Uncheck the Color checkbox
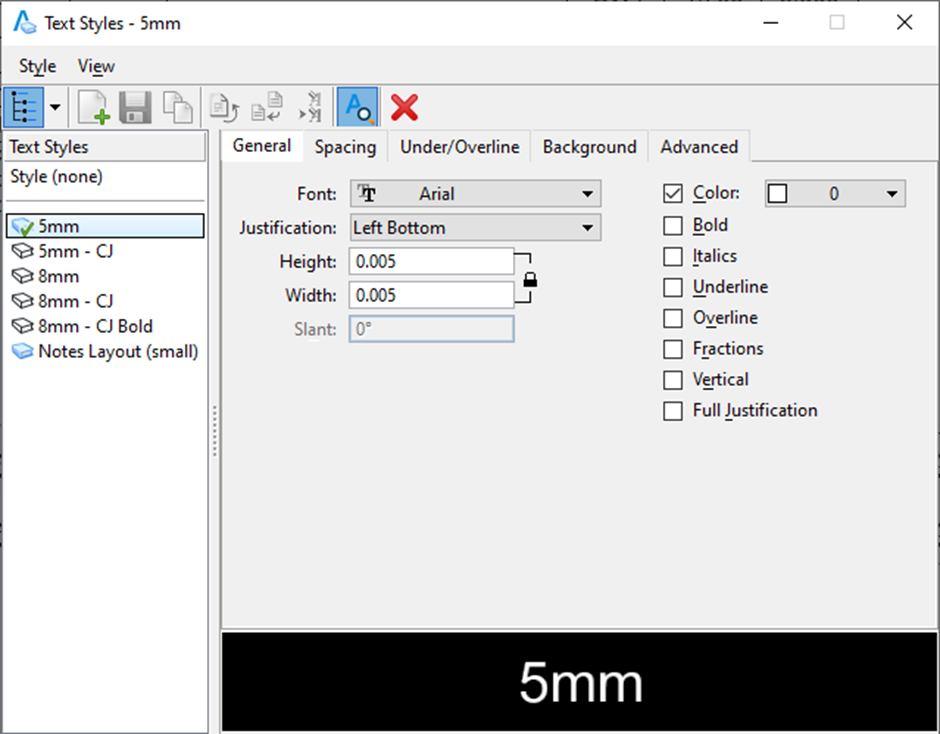Screen dimensions: 940x734 [x=673, y=193]
